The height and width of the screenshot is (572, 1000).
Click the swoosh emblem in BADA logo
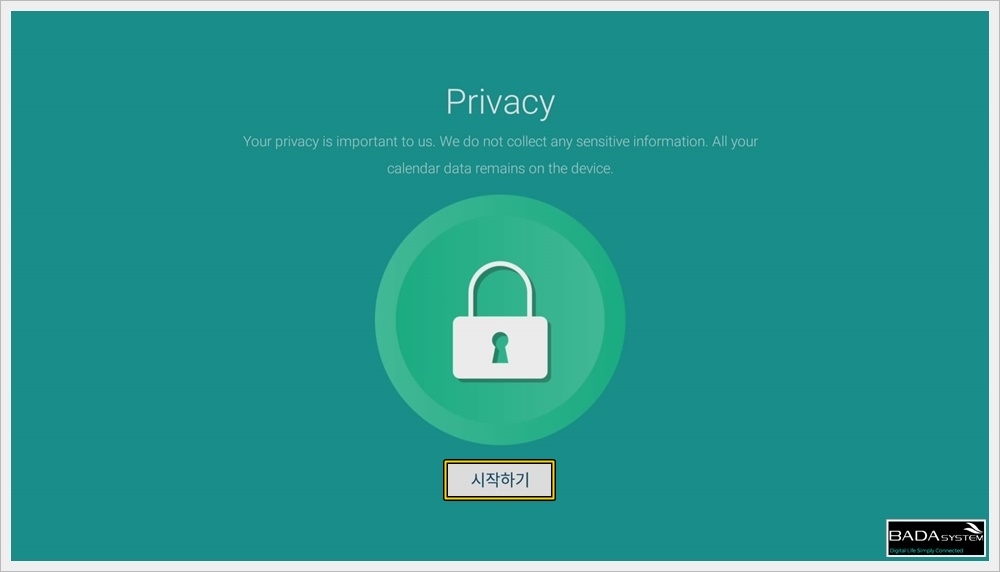[971, 529]
